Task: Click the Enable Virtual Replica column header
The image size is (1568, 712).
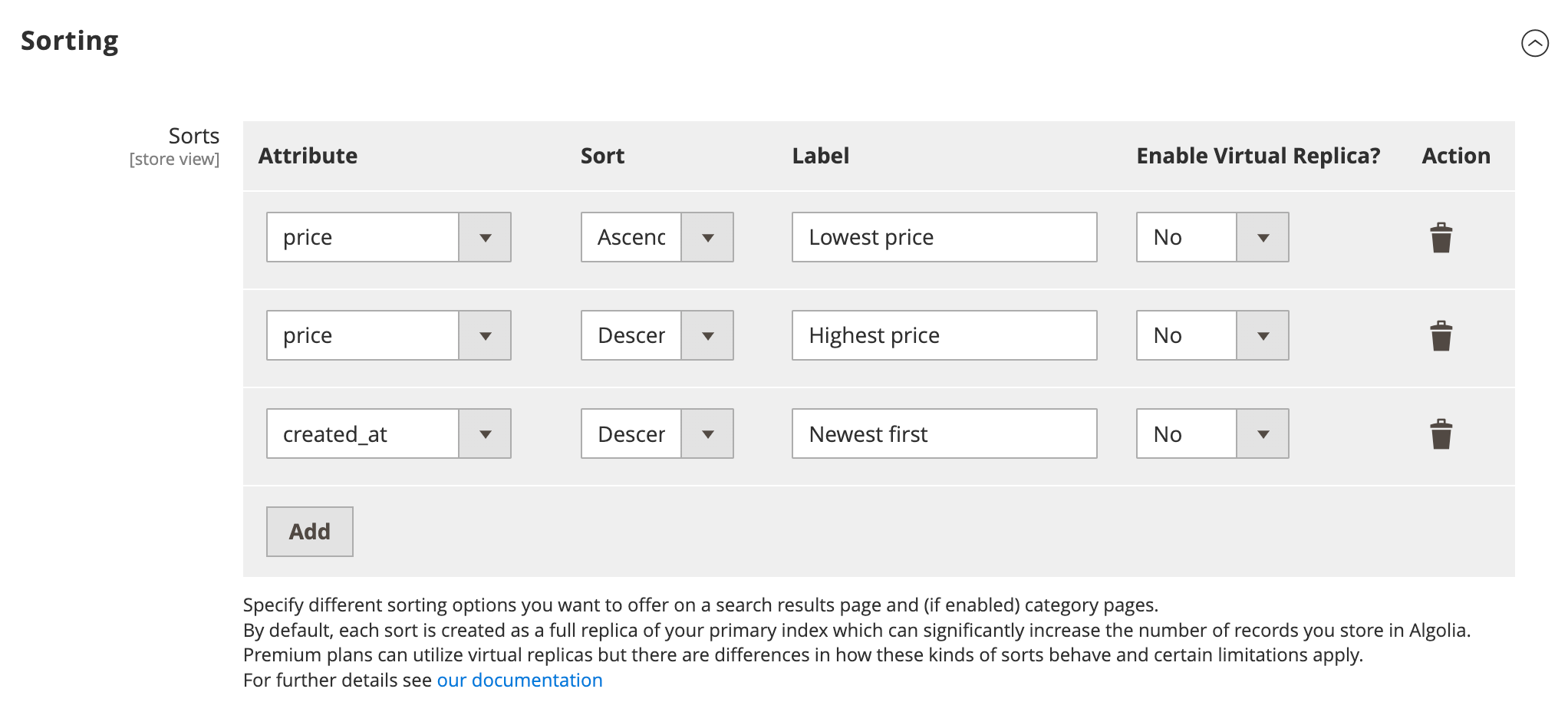Action: coord(1257,156)
